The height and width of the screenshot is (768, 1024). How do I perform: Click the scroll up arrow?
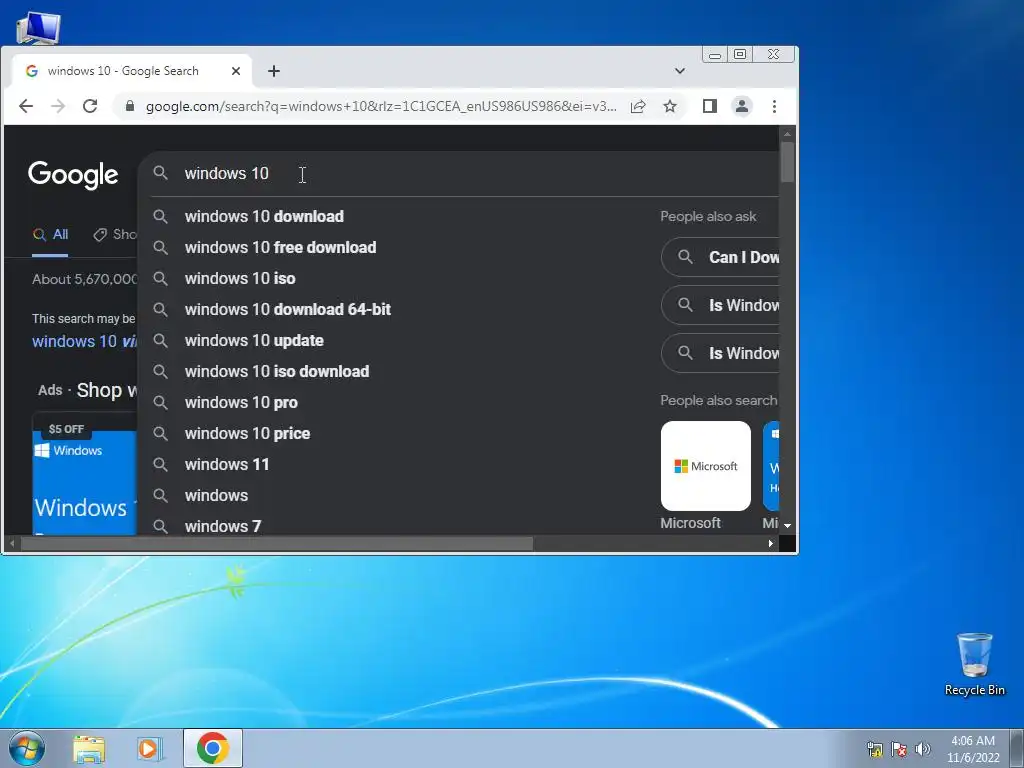point(788,134)
